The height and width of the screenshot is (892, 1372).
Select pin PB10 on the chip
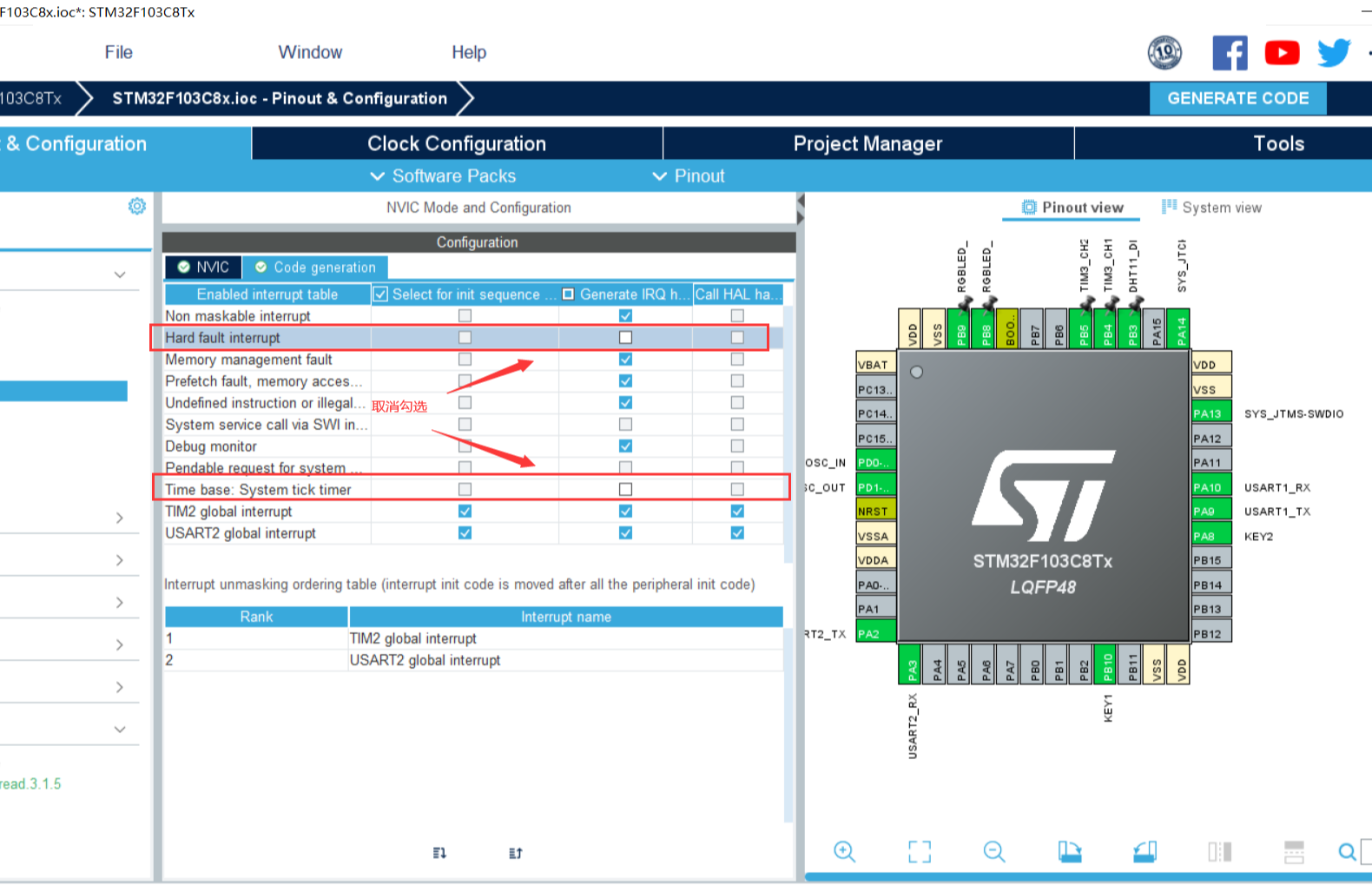[1106, 664]
